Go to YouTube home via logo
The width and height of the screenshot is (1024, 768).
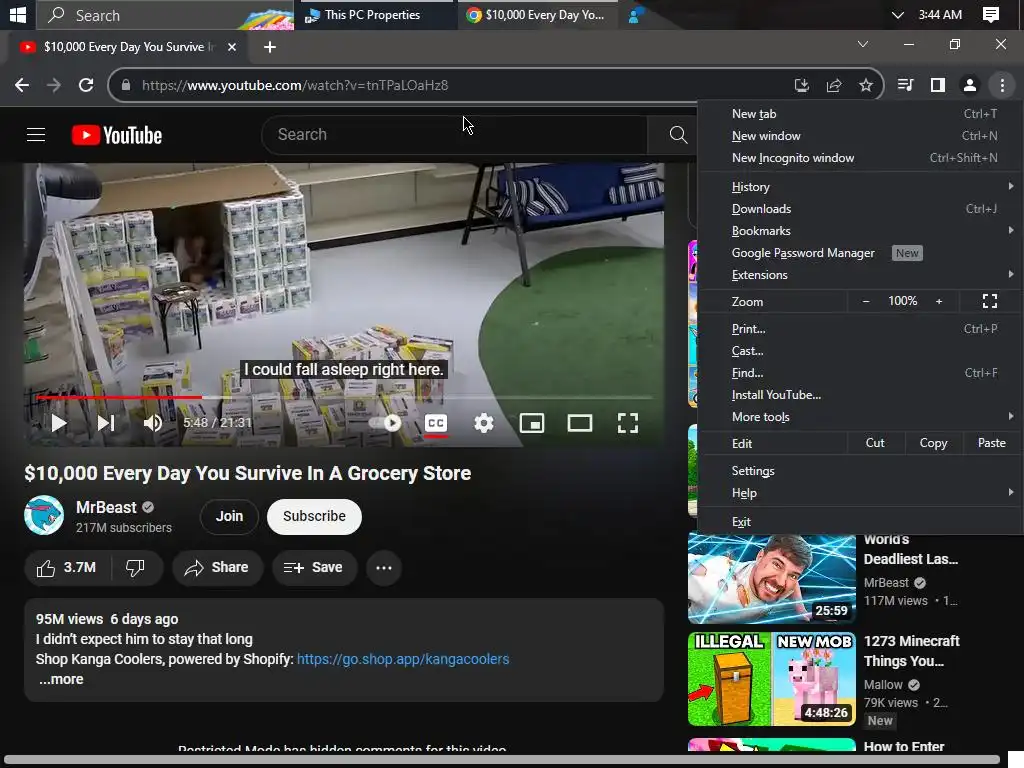coord(117,135)
